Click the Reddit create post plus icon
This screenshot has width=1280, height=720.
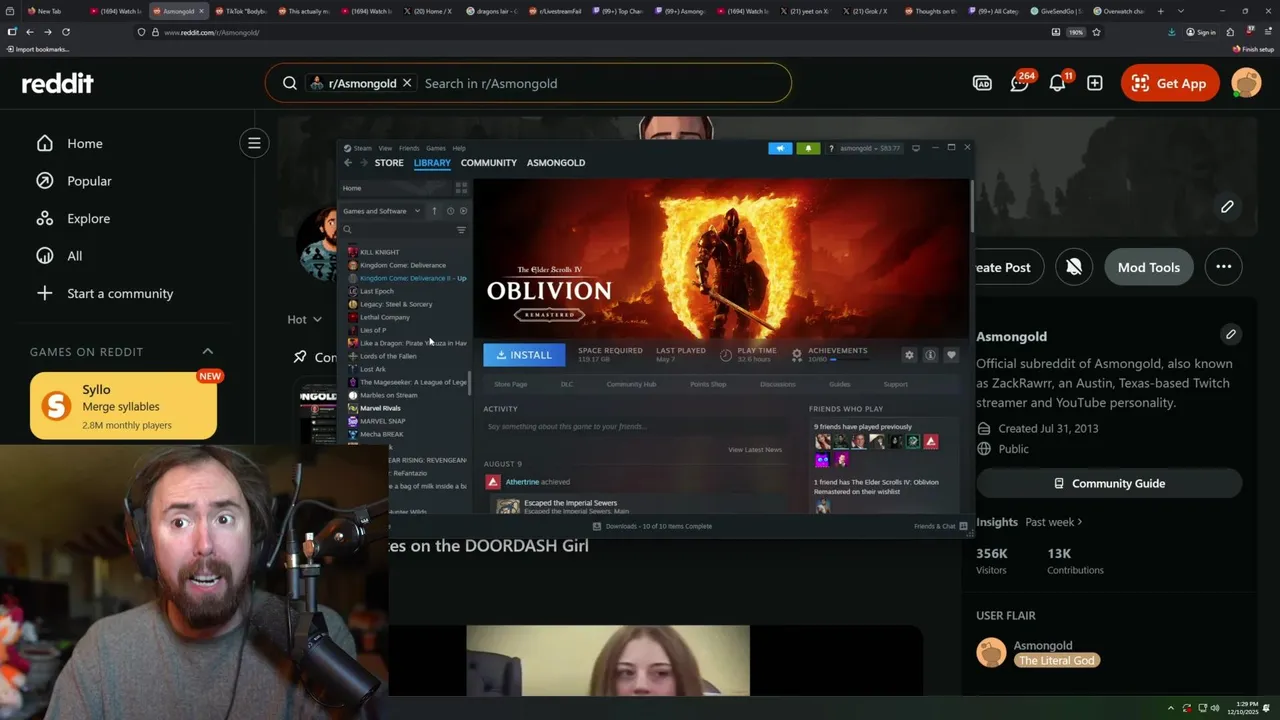[x=1095, y=83]
